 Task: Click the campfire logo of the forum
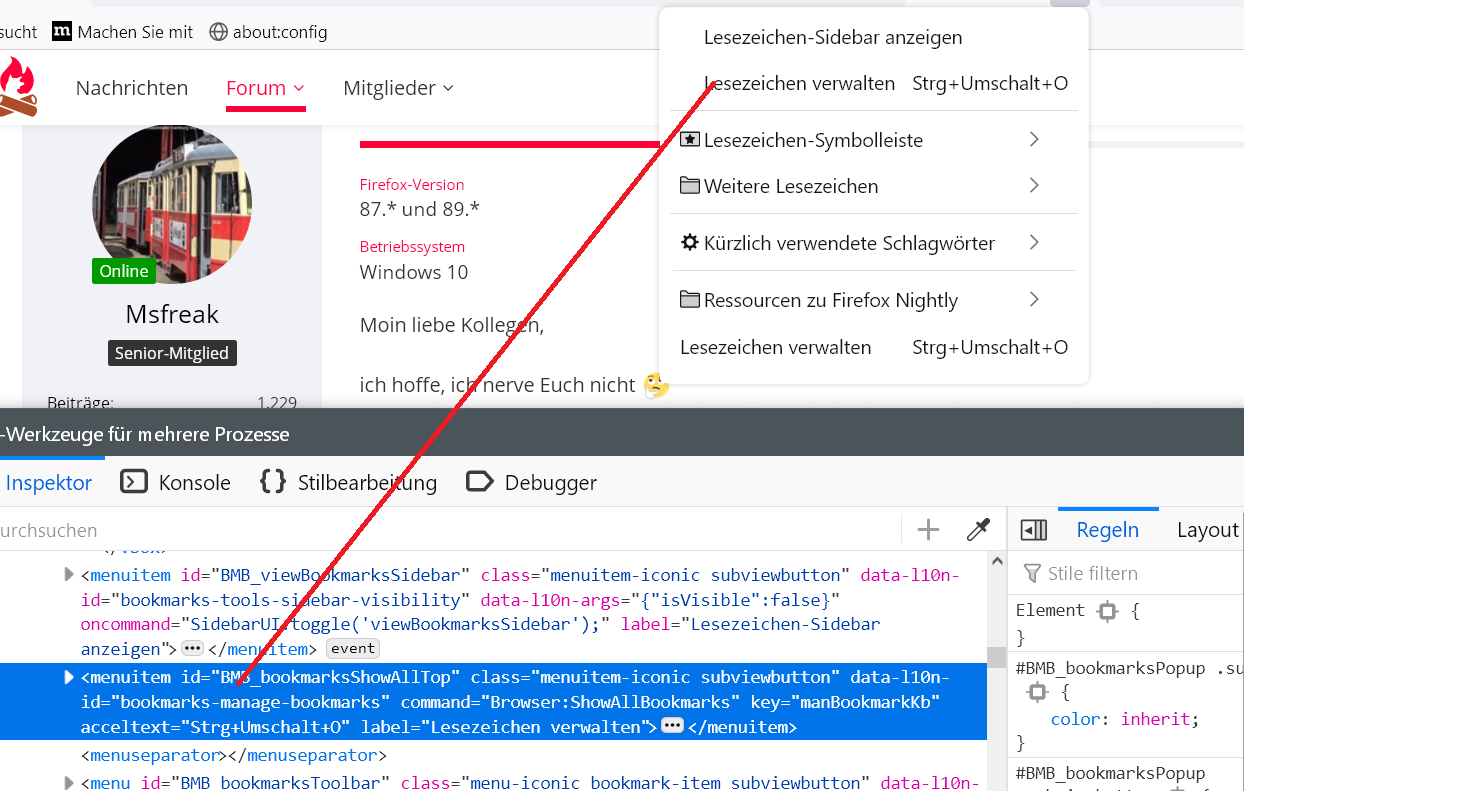coord(17,87)
